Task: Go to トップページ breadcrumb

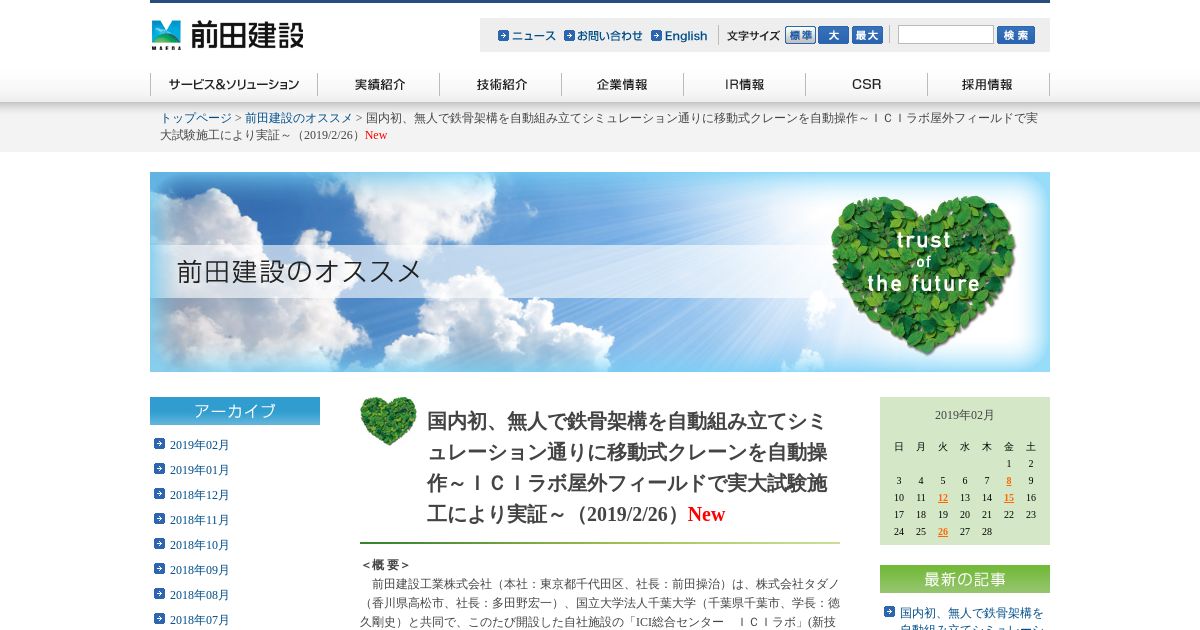Action: click(x=196, y=118)
